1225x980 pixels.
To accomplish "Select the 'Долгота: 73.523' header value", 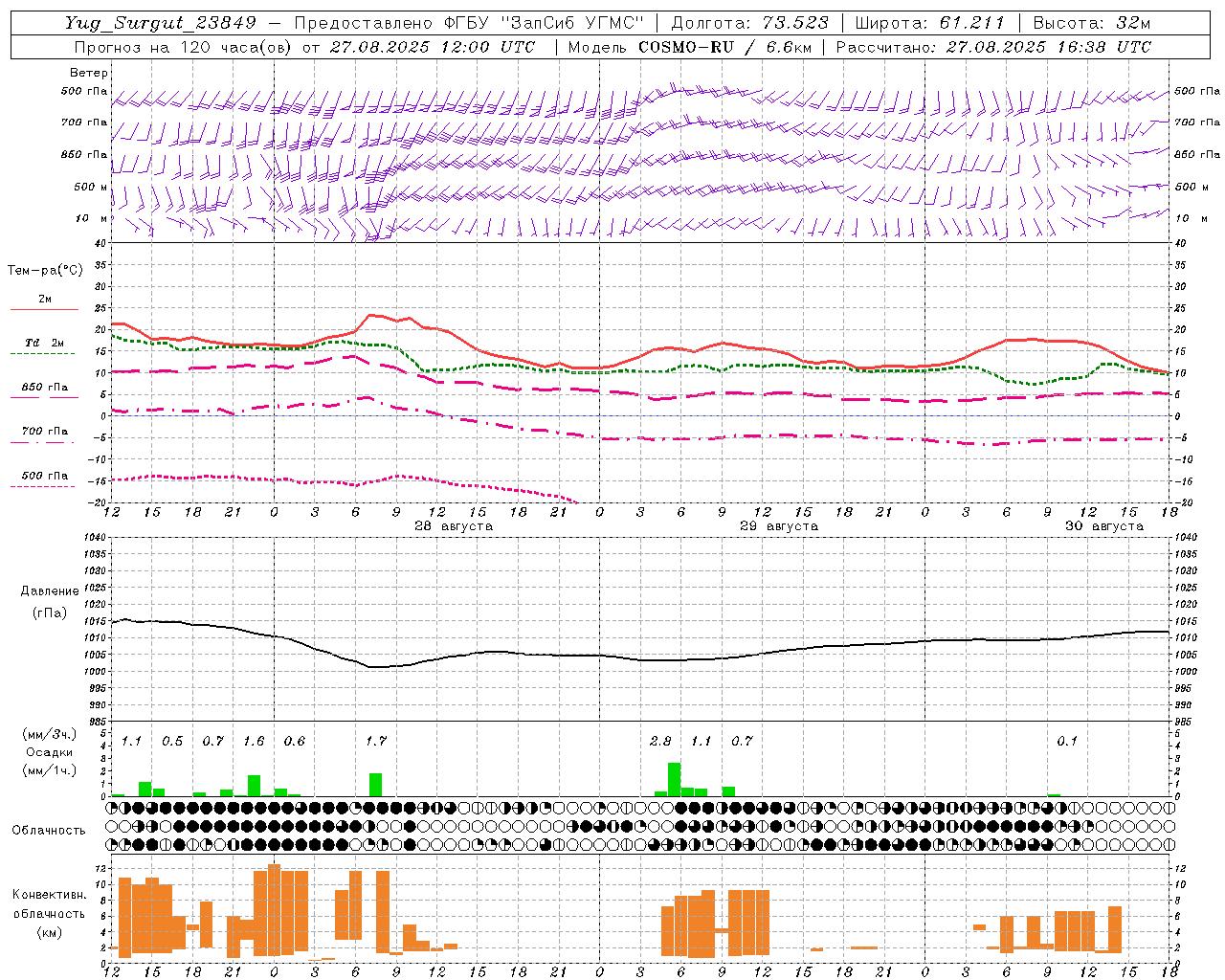I will point(751,23).
